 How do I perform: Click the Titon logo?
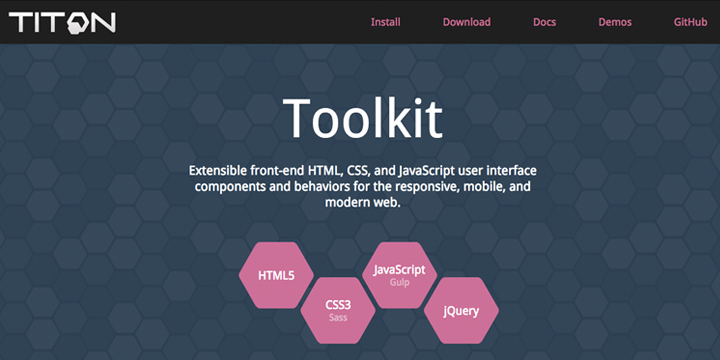click(62, 22)
